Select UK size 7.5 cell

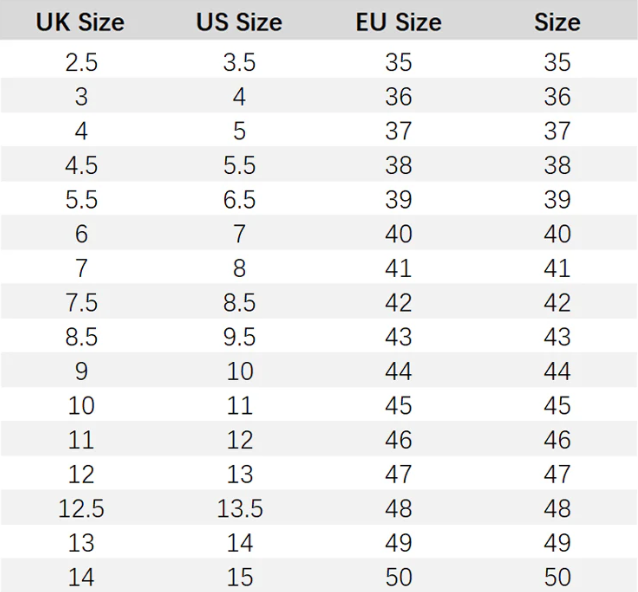coord(81,303)
